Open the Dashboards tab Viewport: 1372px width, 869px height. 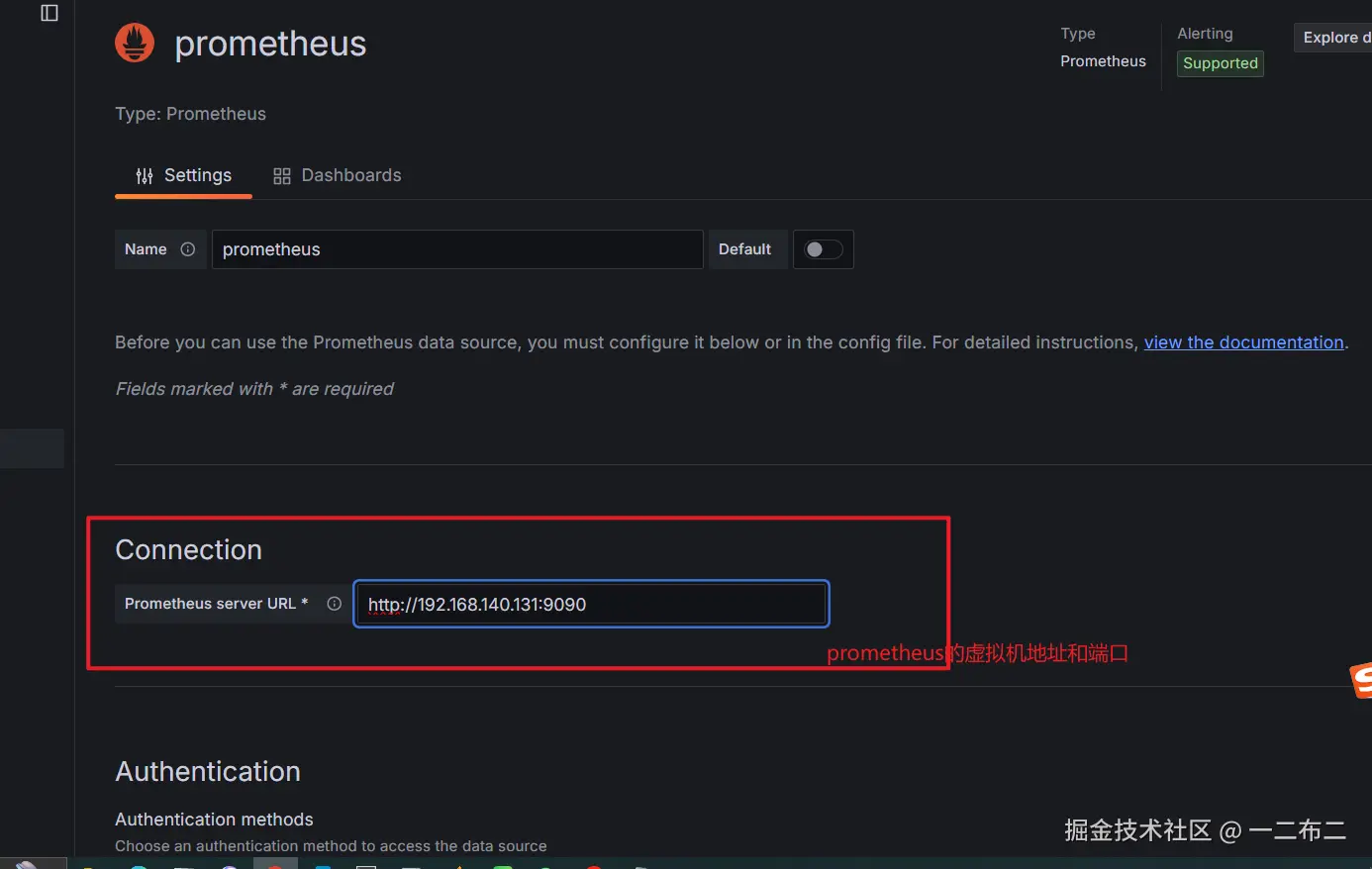click(x=338, y=176)
